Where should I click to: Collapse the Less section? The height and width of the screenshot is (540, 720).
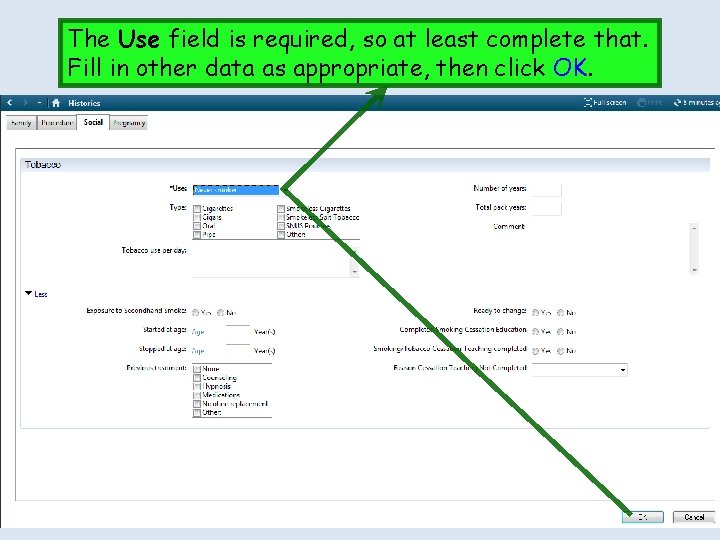[36, 294]
